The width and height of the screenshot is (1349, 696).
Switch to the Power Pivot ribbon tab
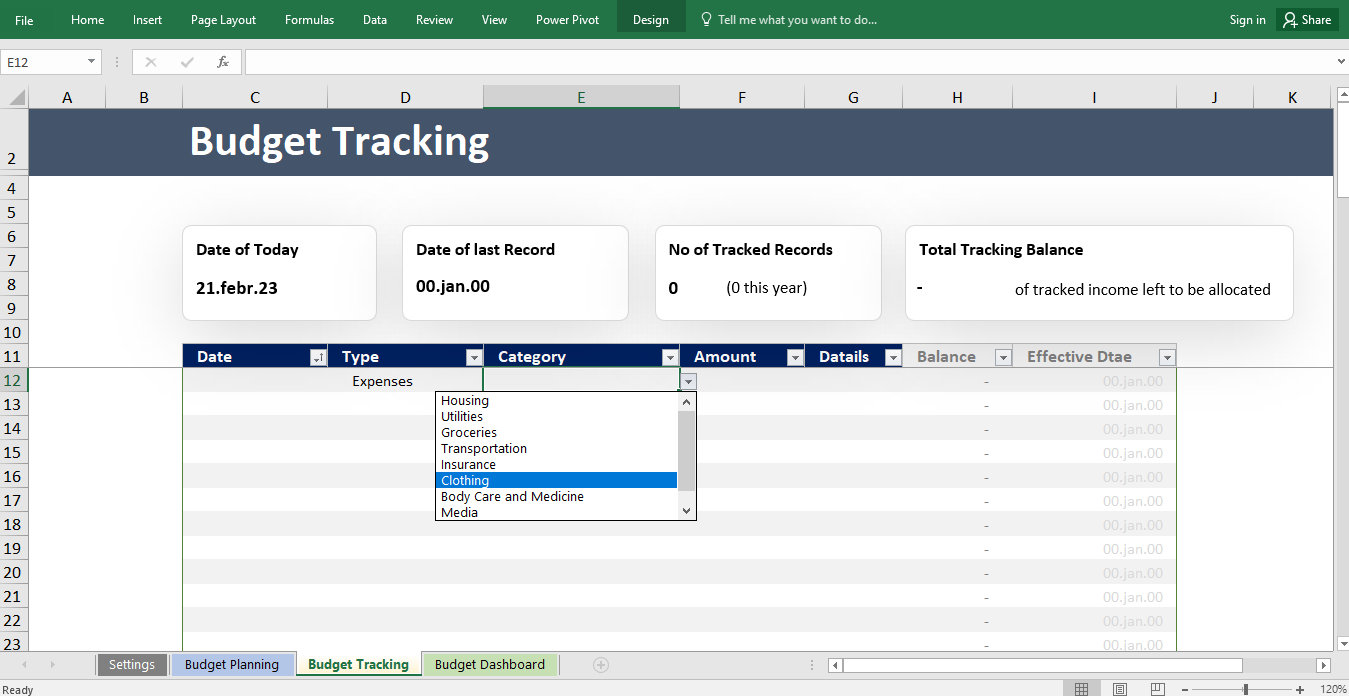tap(567, 19)
